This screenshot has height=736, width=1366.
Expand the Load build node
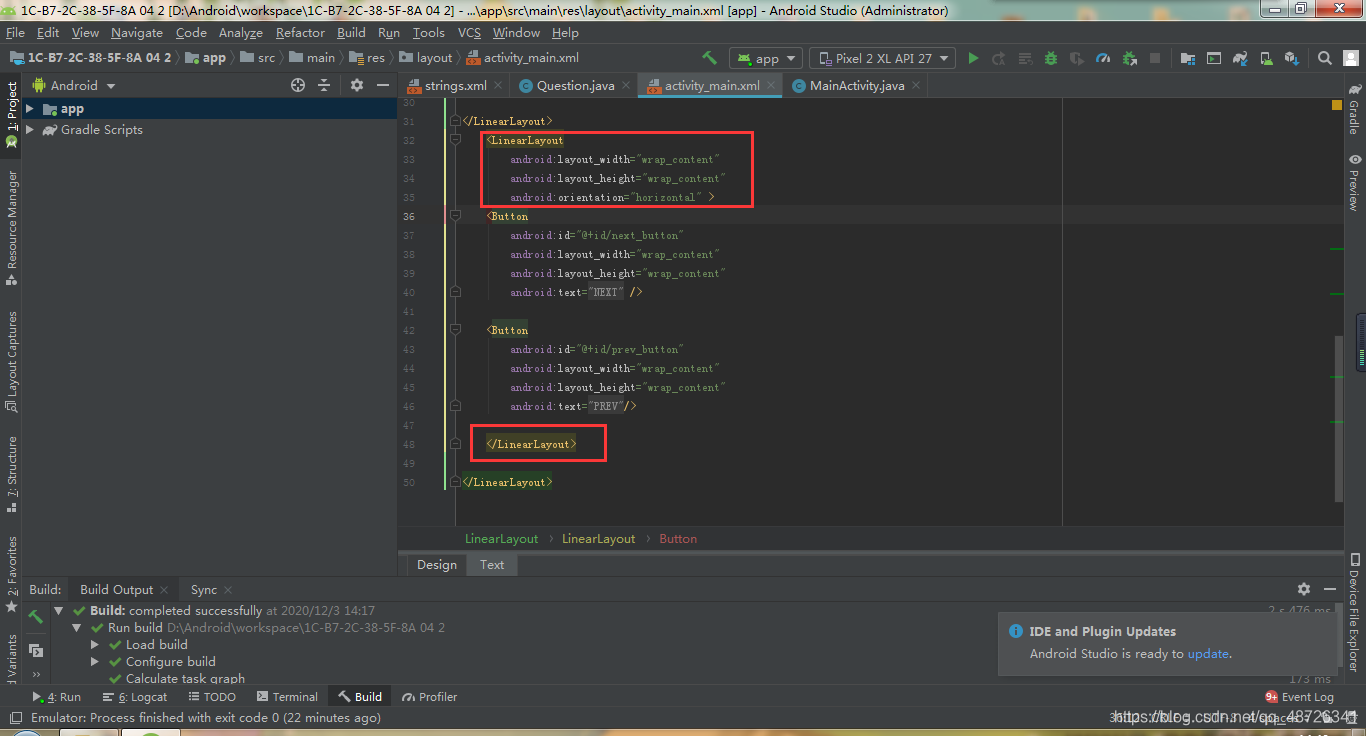(95, 644)
